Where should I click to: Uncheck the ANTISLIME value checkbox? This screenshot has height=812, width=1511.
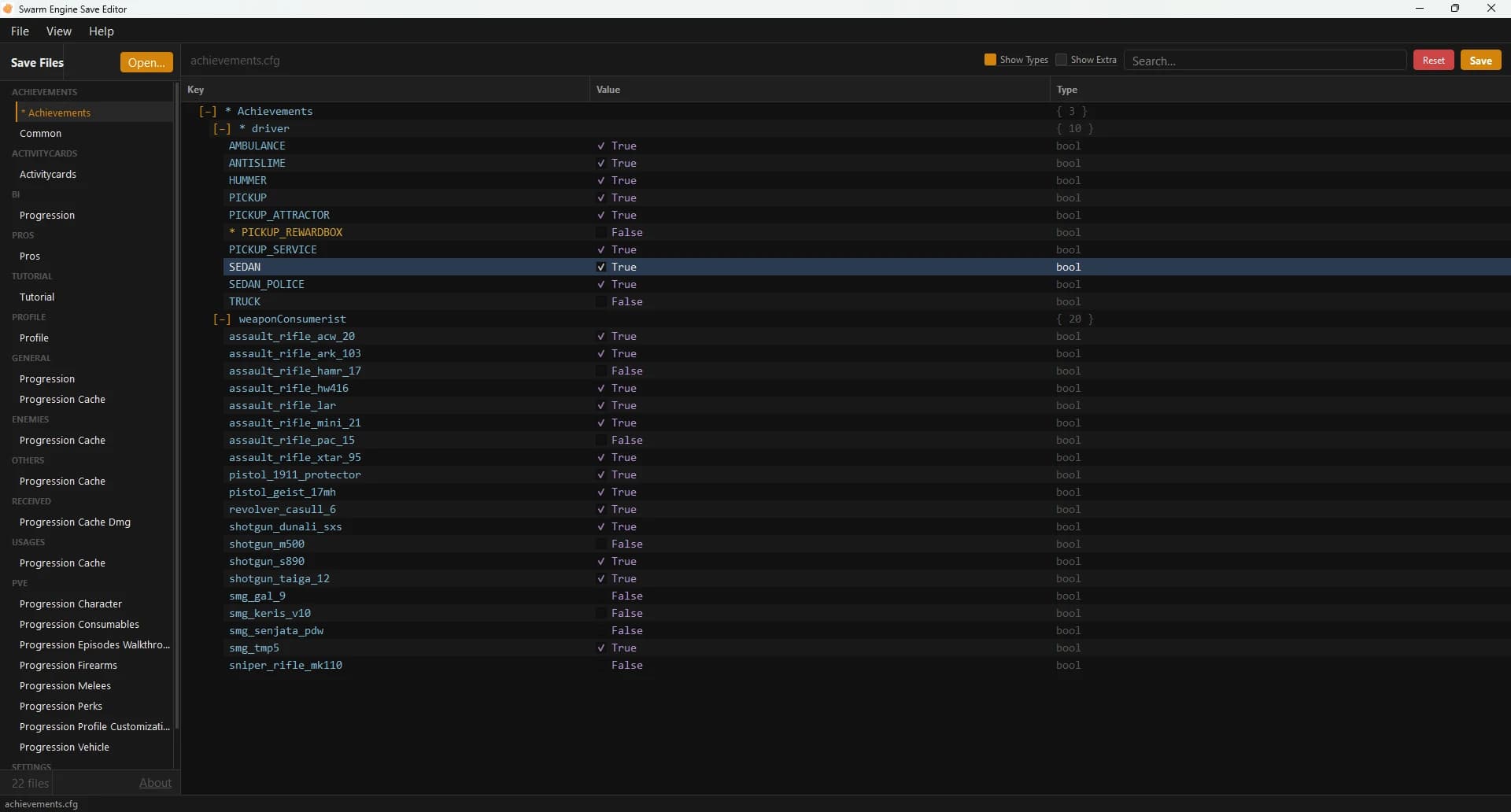pos(600,163)
